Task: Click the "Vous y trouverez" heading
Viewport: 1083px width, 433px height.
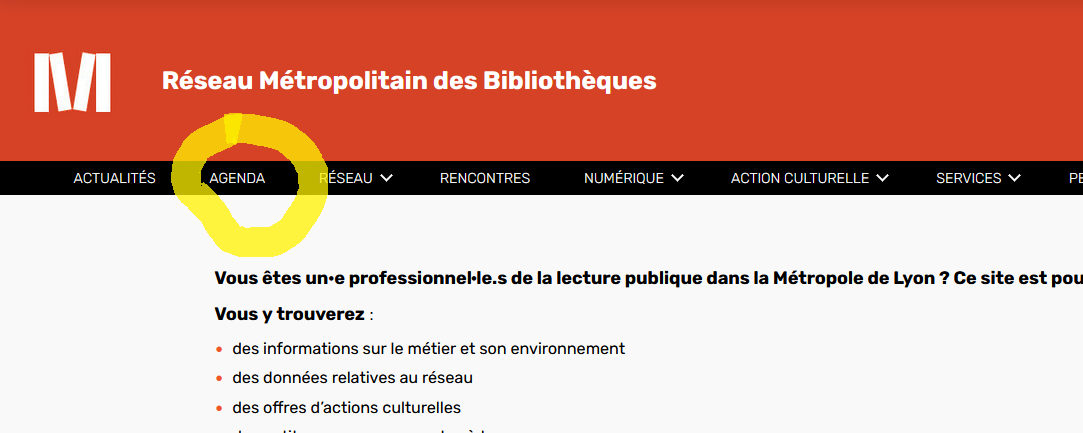Action: (290, 314)
